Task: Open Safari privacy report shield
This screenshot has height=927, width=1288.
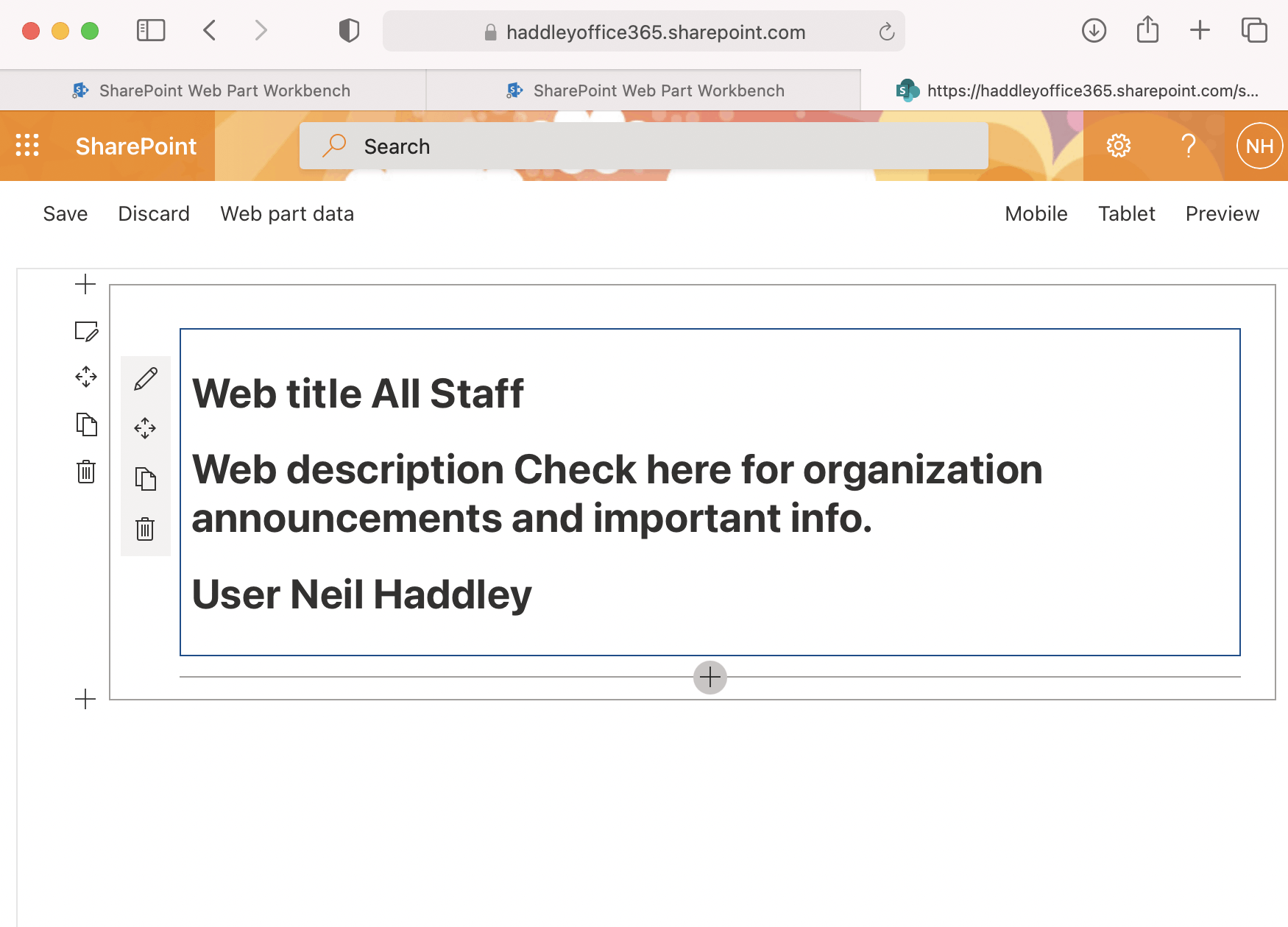Action: click(x=349, y=30)
